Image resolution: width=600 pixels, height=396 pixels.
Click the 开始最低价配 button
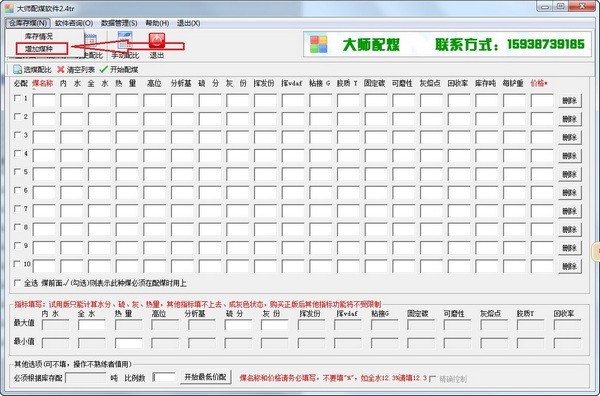click(205, 377)
